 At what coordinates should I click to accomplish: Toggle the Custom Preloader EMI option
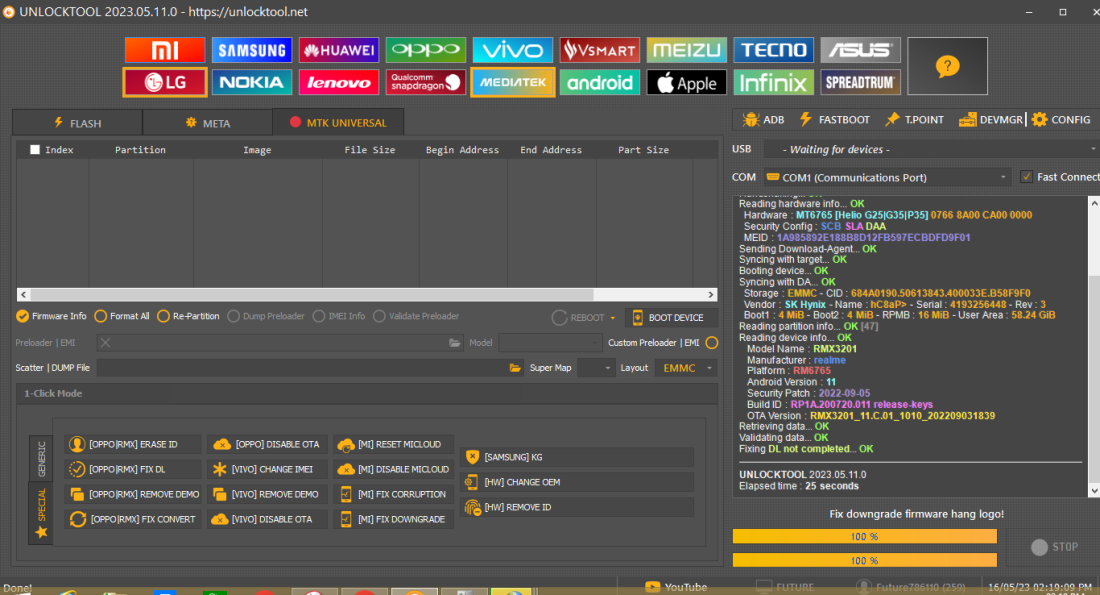point(711,343)
